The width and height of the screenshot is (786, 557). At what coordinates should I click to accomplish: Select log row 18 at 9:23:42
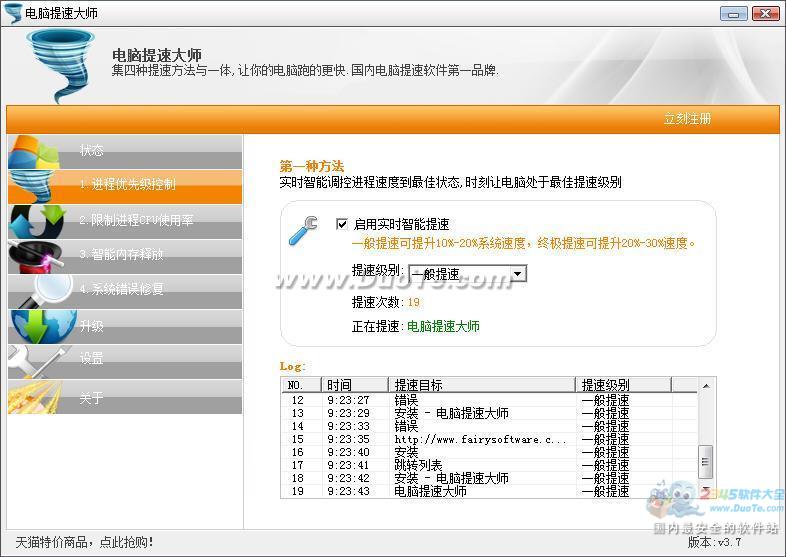coord(489,478)
